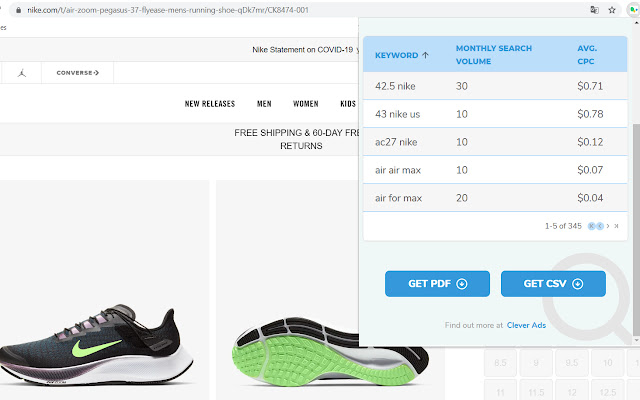Open the Clever Ads link
This screenshot has width=640, height=400.
tap(526, 325)
